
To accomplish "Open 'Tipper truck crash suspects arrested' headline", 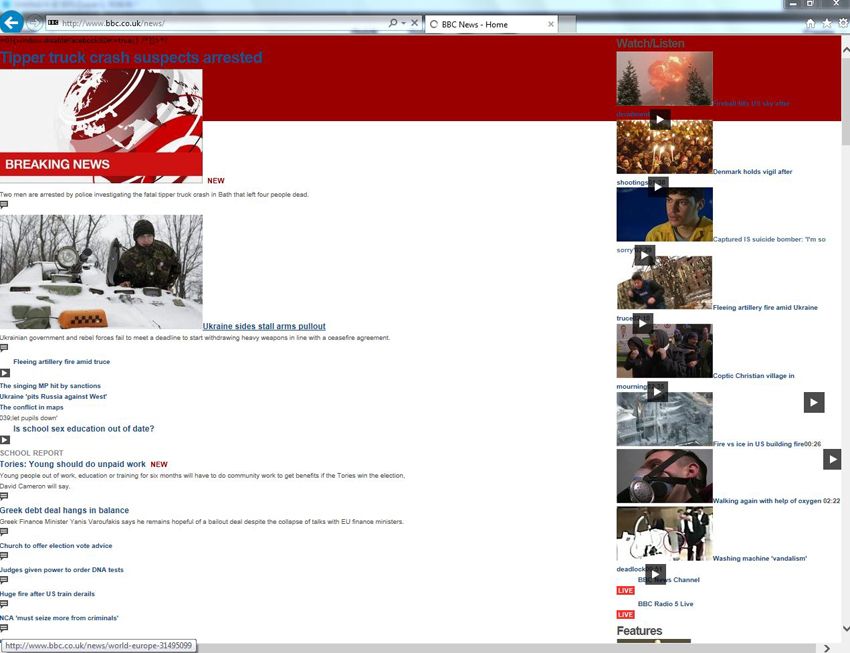I will pos(131,58).
